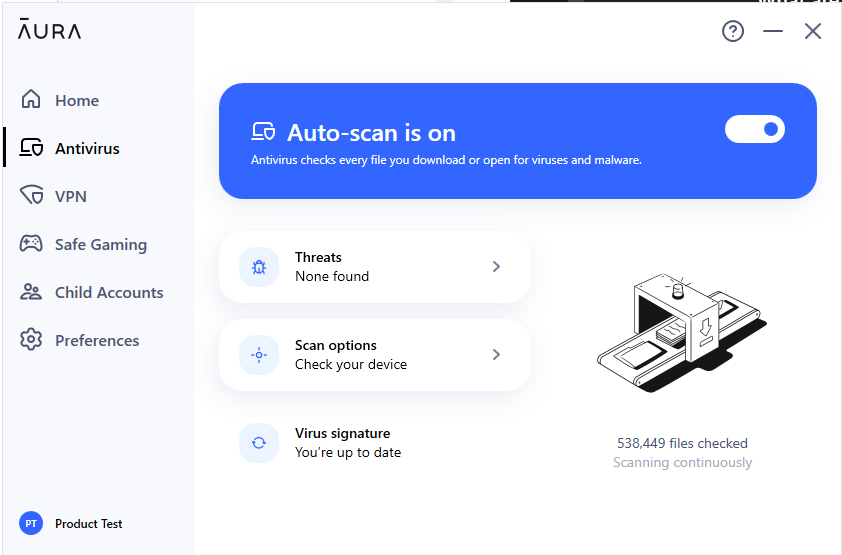The height and width of the screenshot is (555, 842).
Task: Open the Child Accounts section
Action: click(x=109, y=293)
